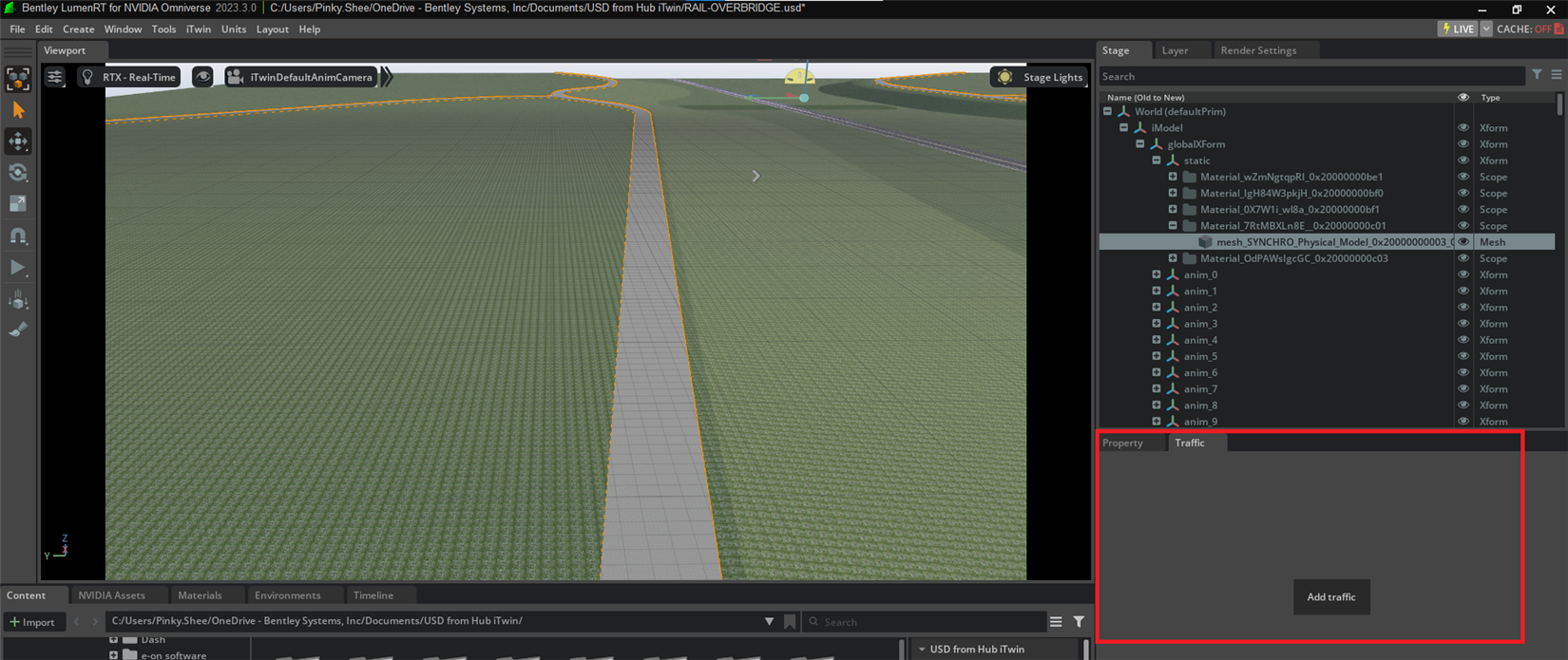Start simulation with the Play button
The height and width of the screenshot is (660, 1568).
18,268
